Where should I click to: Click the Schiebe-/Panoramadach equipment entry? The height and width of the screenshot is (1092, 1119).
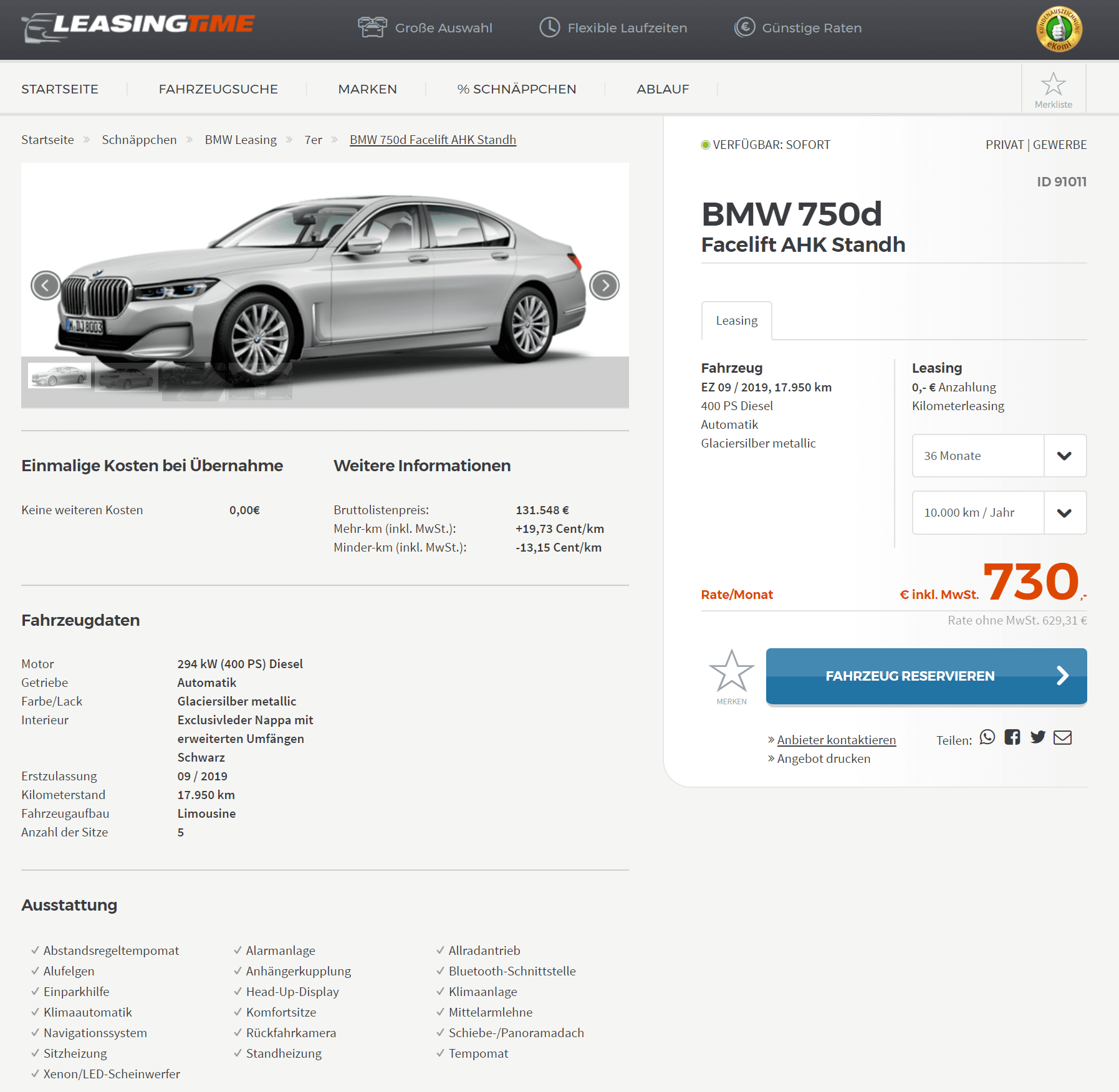pyautogui.click(x=516, y=1033)
